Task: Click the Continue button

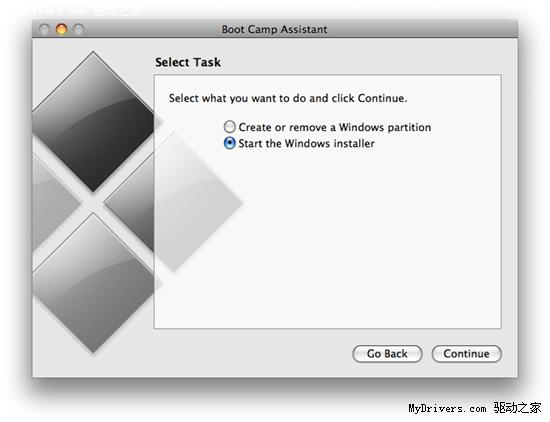Action: tap(467, 353)
